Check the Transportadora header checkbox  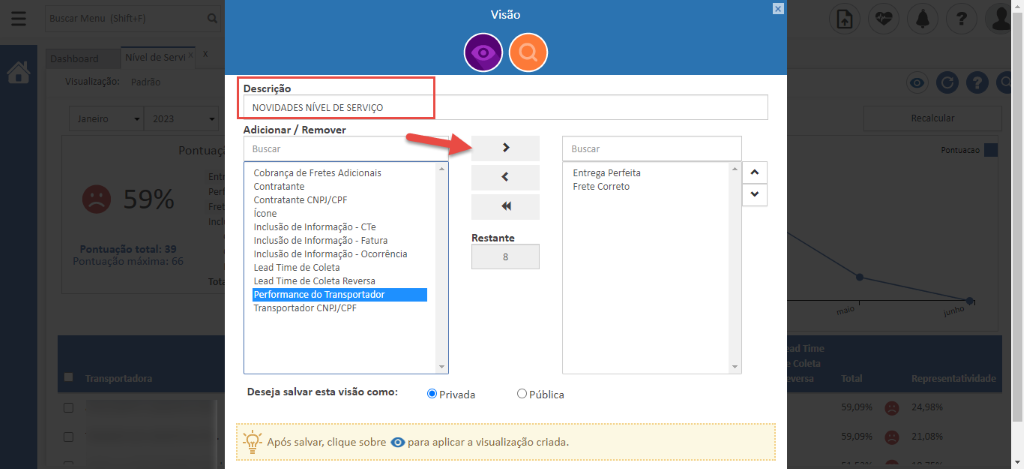tap(68, 378)
